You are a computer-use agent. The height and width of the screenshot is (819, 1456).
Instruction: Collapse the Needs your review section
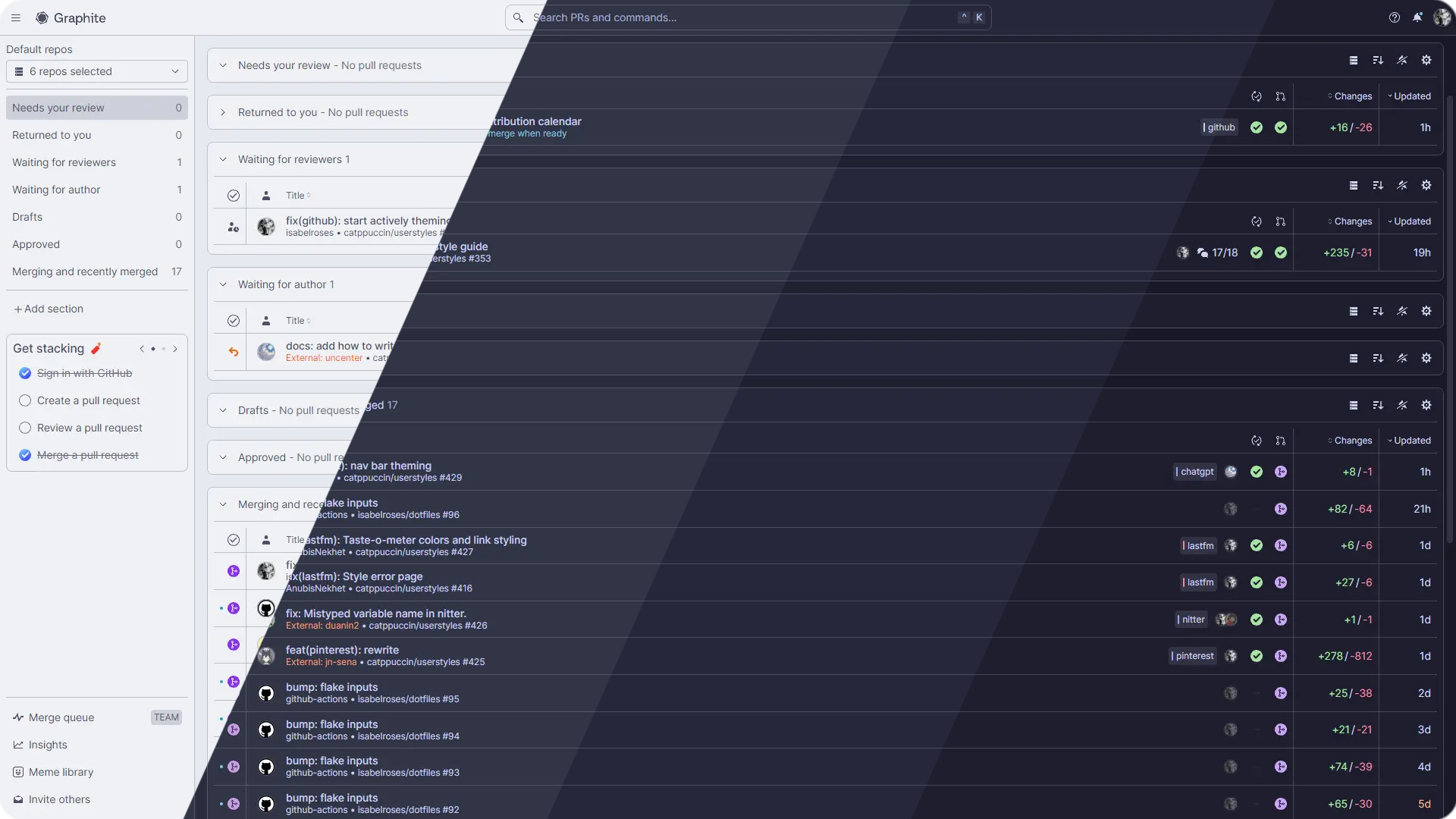coord(223,65)
